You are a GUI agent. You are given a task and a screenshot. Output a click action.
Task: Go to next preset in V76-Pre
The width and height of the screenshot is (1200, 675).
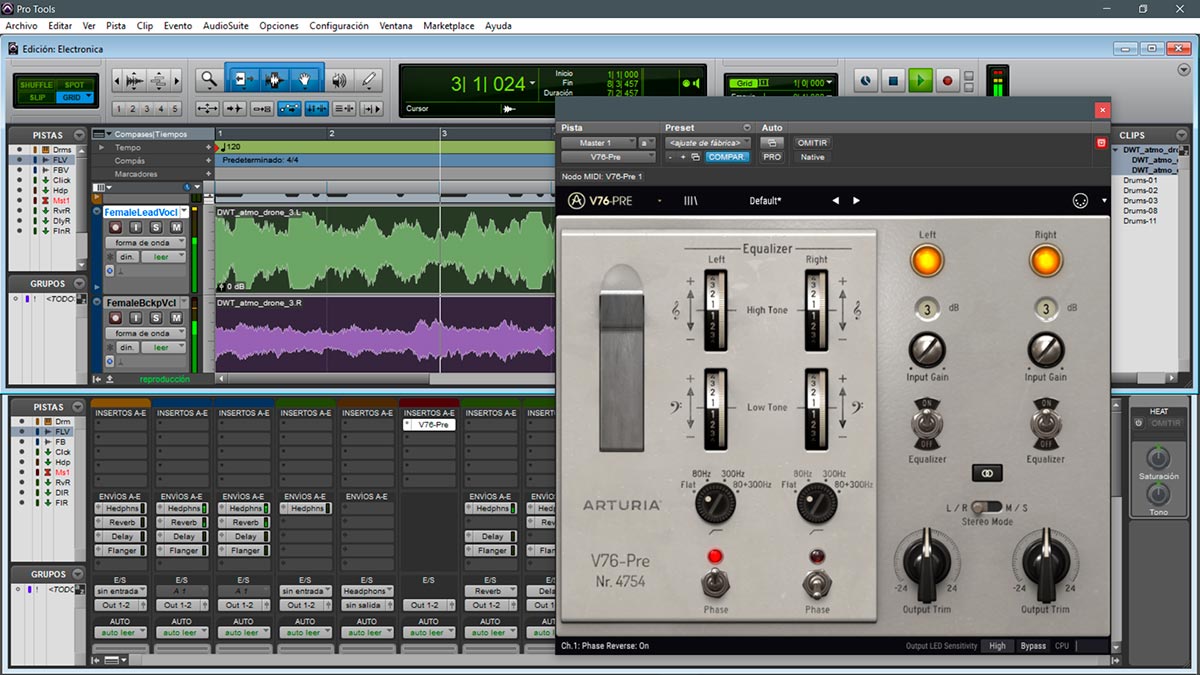[856, 200]
